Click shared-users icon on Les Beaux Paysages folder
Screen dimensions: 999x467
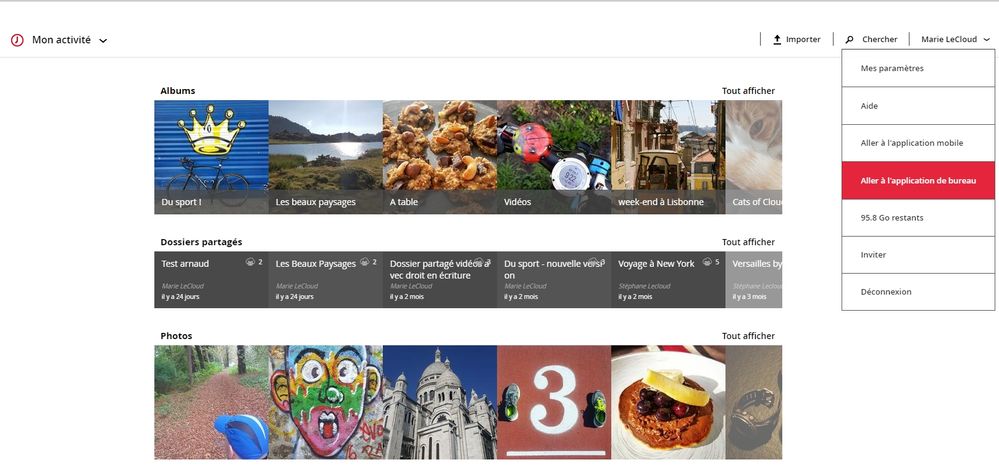(x=365, y=263)
